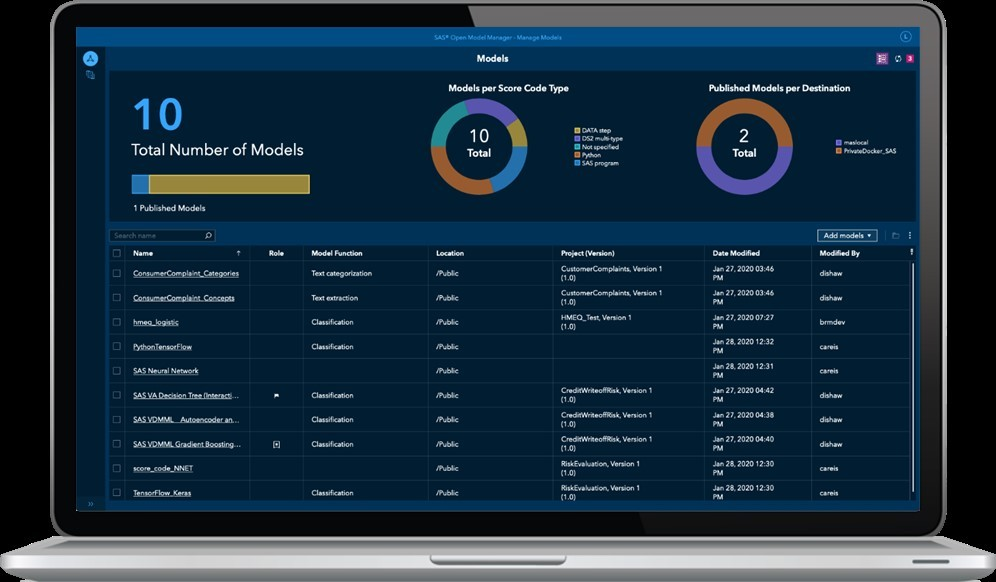Open the ConsumerComplaint_Categories model
Screen dimensions: 996x582
coord(186,273)
